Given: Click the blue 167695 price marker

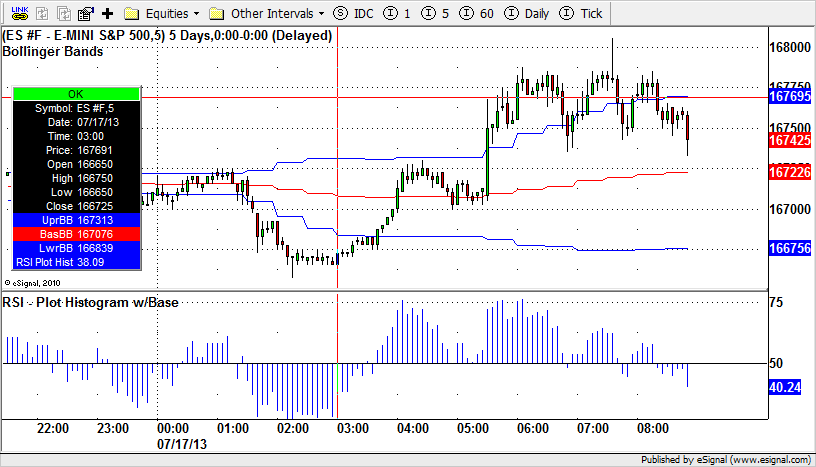Looking at the screenshot, I should pos(789,96).
